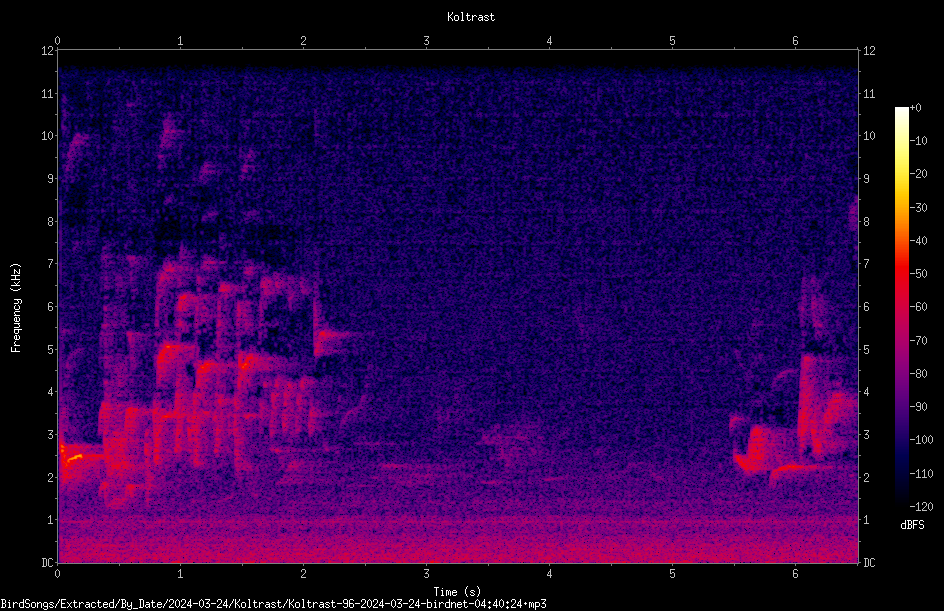Screen dimensions: 944x611
Task: Click the bright yellow call near 2.5 kHz
Action: pyautogui.click(x=73, y=458)
